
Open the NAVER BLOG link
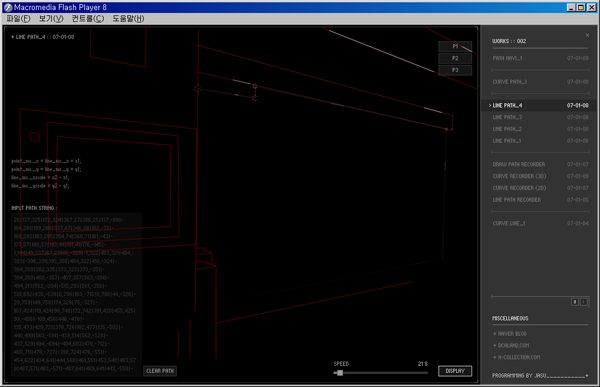click(510, 334)
